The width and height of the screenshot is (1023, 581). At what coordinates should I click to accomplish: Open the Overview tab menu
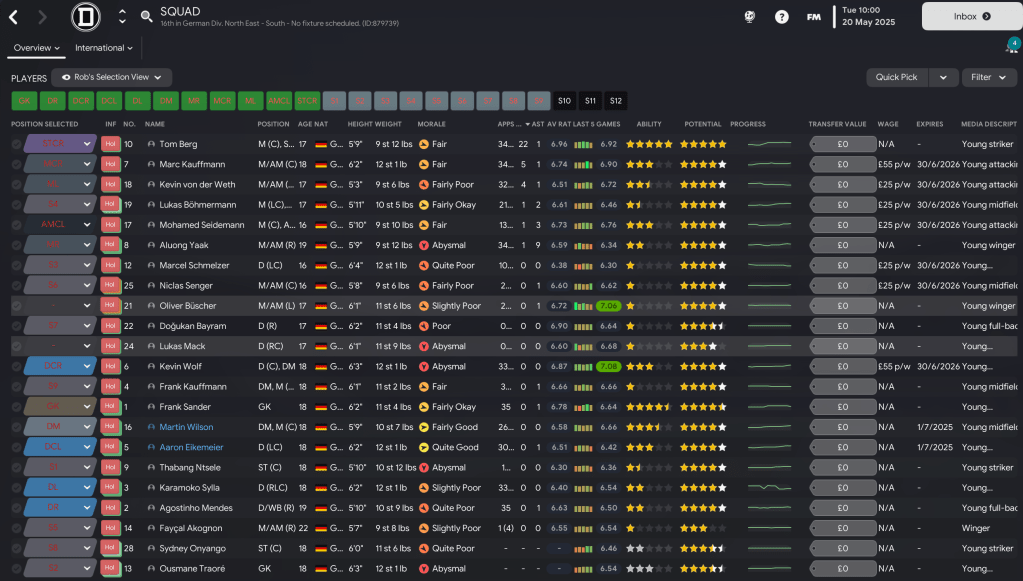tap(36, 48)
